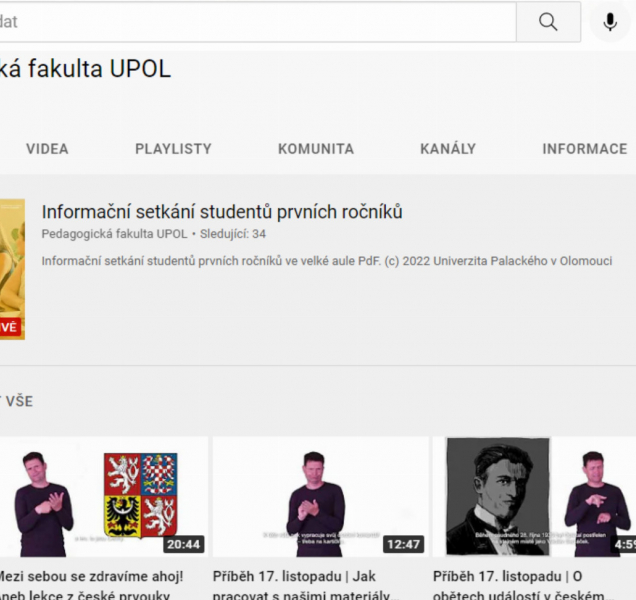Viewport: 636px width, 600px height.
Task: Play the video with Czech coat of arms thumbnail
Action: (104, 496)
